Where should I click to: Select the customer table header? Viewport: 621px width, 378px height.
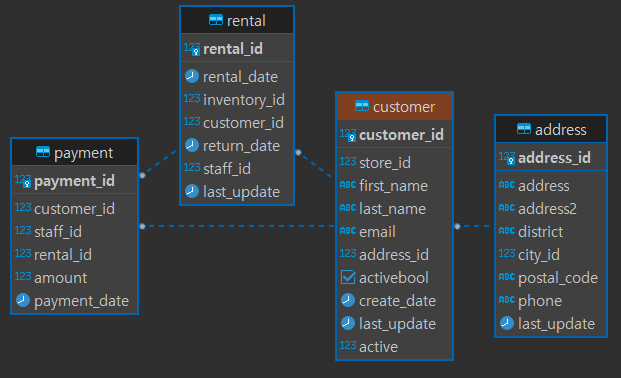394,107
